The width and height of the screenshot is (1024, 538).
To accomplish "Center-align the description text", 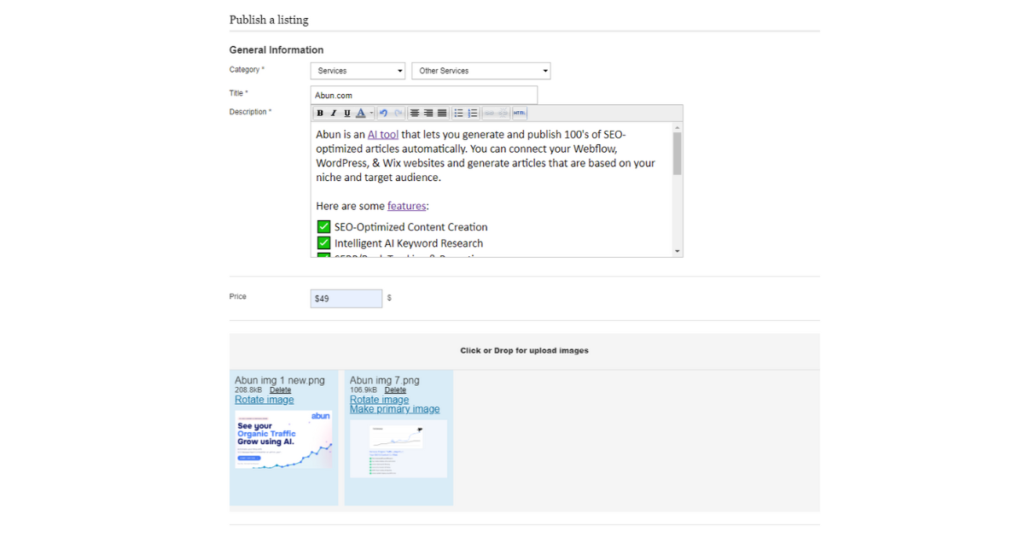I will tap(414, 113).
